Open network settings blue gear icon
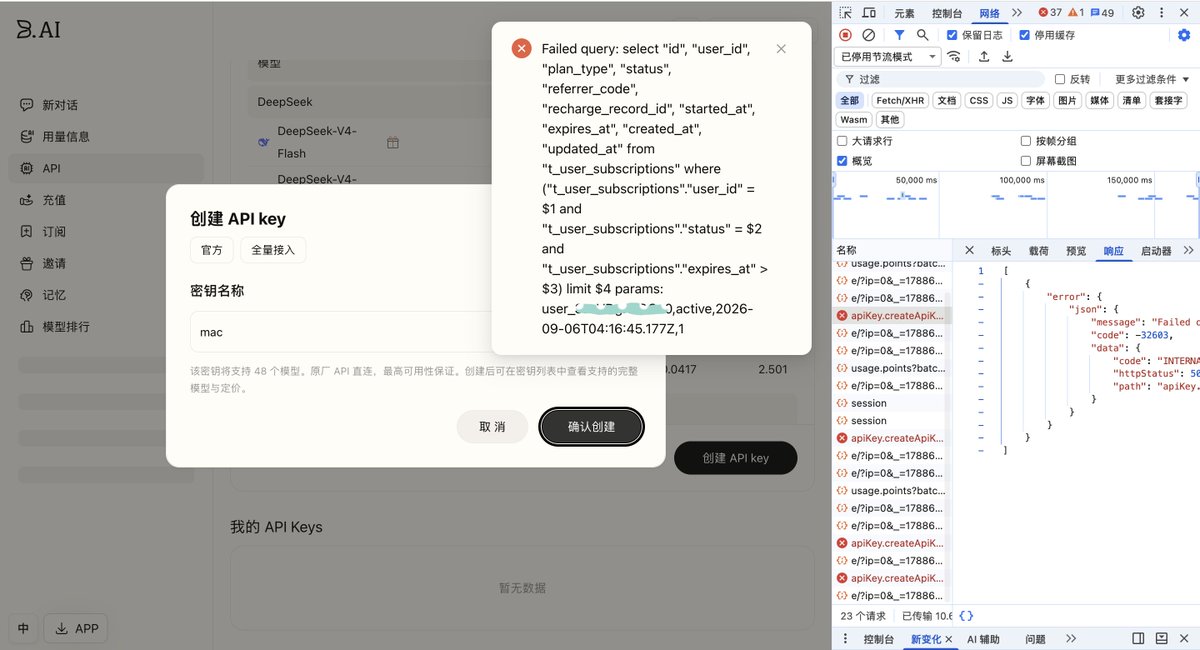Viewport: 1200px width, 650px height. pyautogui.click(x=1184, y=35)
